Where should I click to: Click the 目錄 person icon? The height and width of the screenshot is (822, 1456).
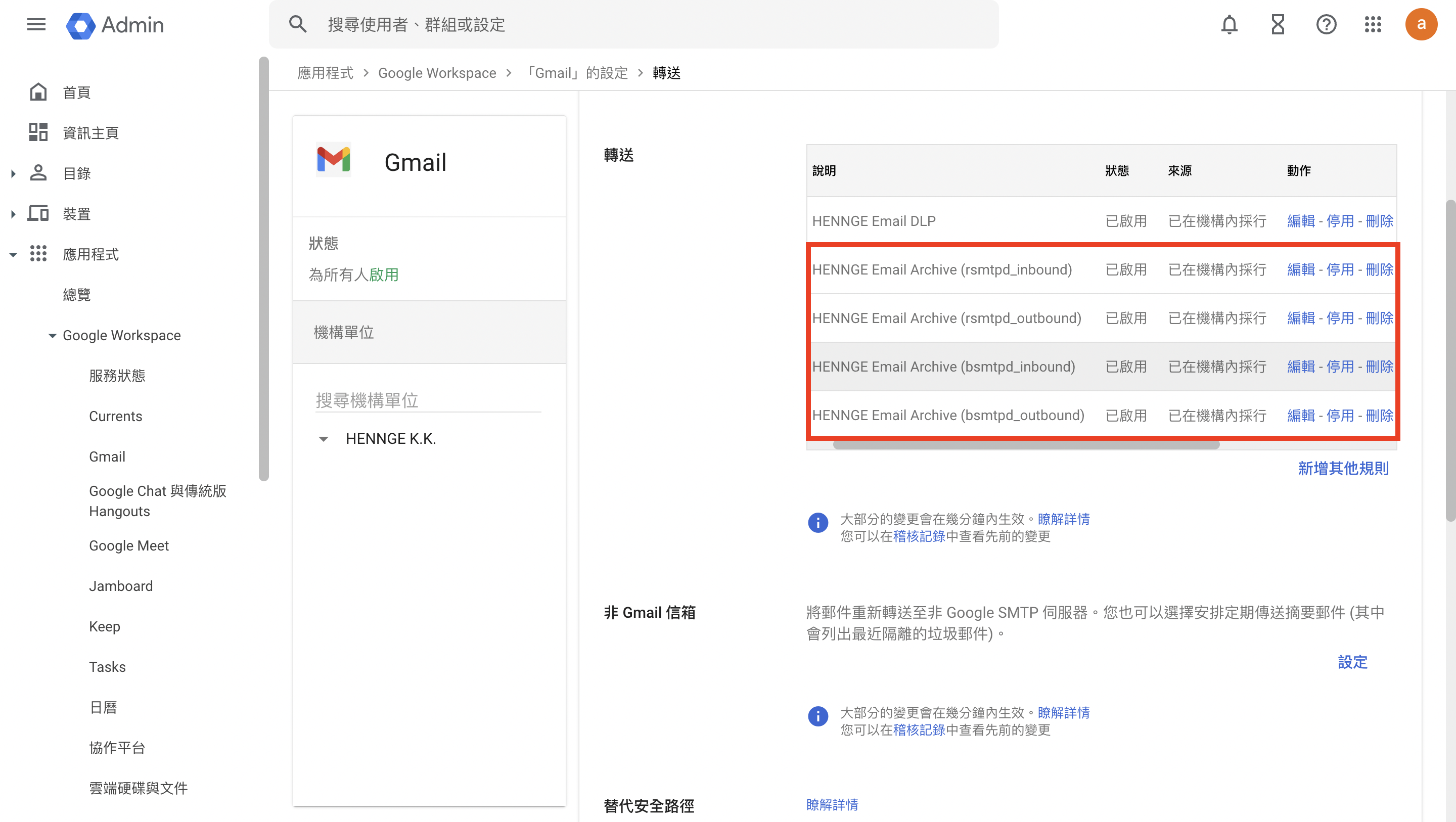[x=38, y=173]
